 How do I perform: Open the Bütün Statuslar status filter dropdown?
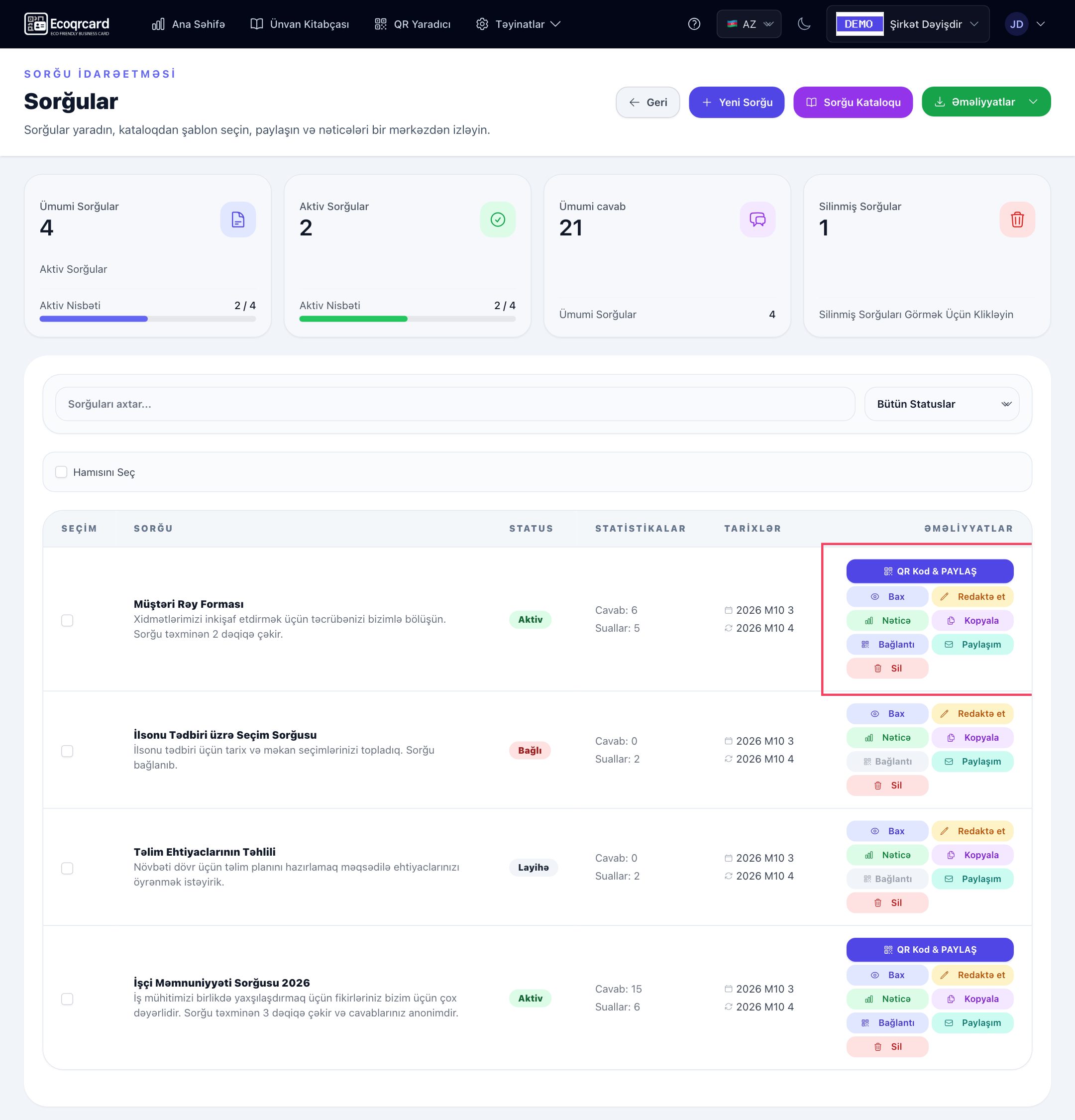point(941,404)
